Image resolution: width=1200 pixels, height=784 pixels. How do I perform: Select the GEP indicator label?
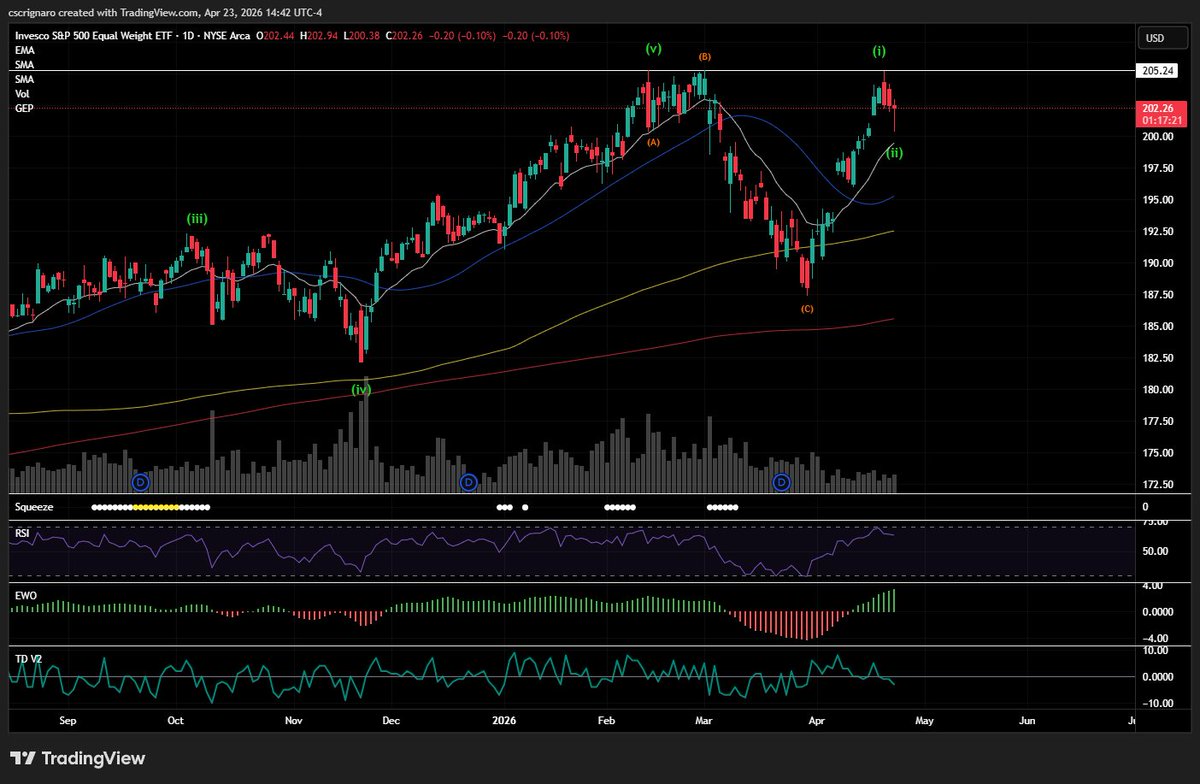(x=23, y=107)
